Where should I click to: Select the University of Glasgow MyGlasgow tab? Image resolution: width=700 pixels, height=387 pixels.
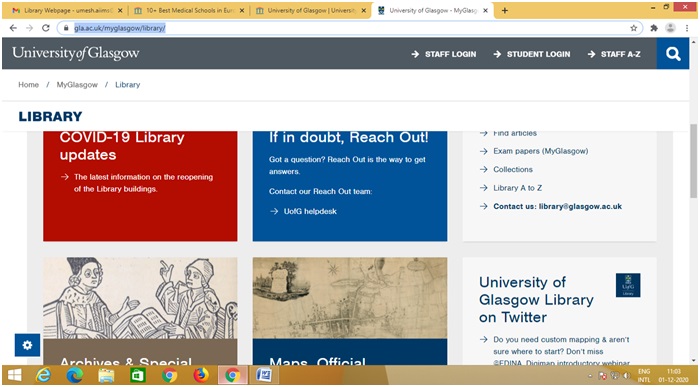click(x=432, y=11)
